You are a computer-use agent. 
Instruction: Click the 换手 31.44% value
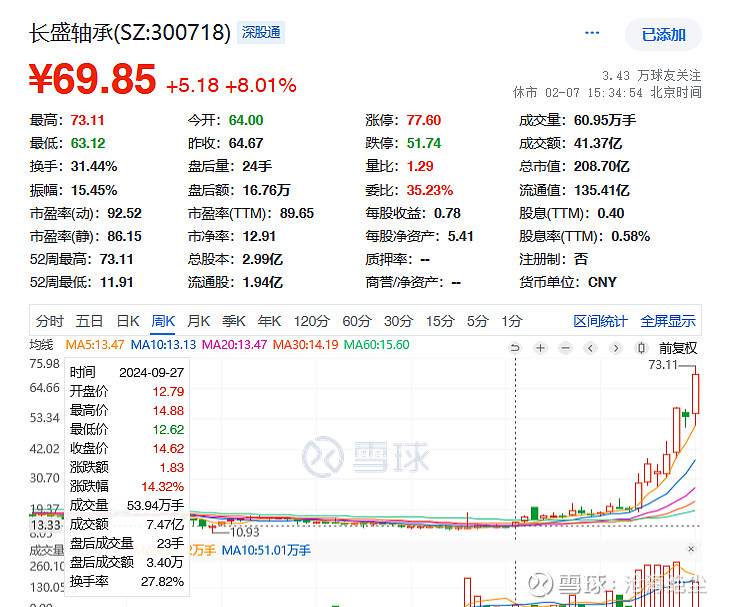[94, 166]
